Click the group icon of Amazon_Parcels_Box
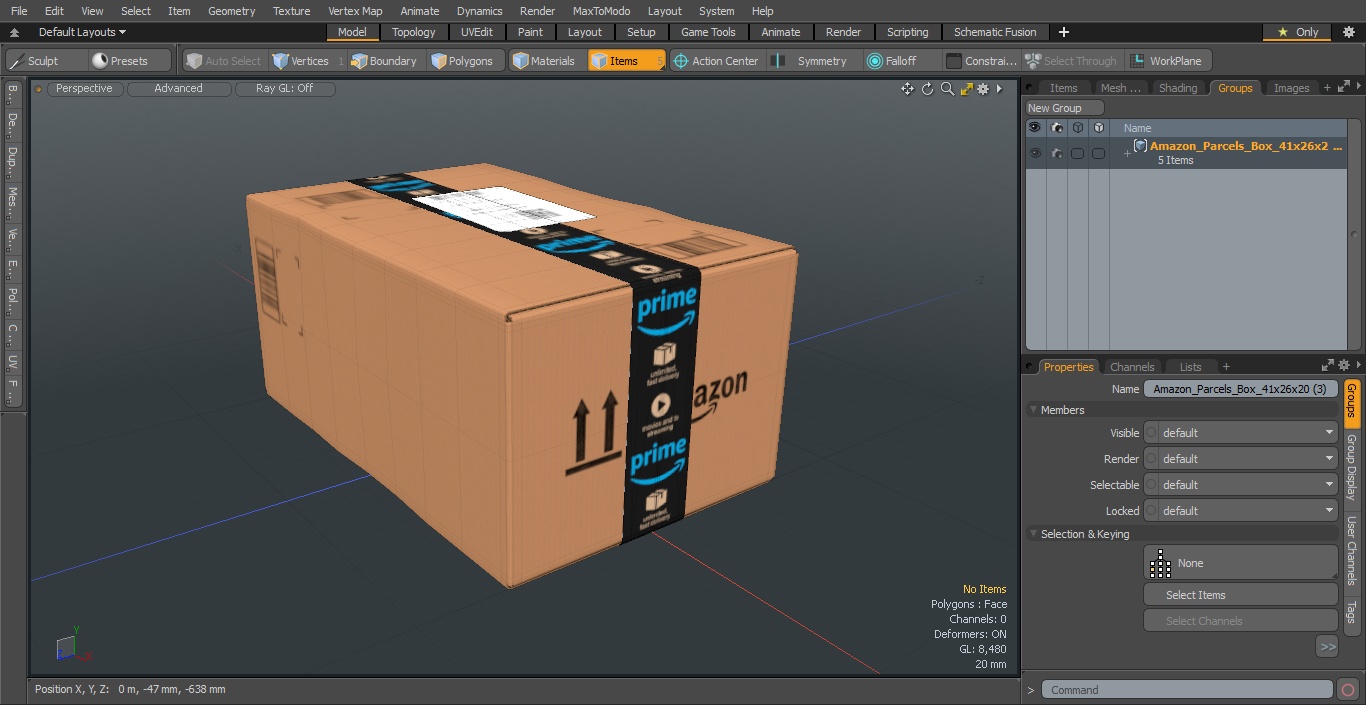This screenshot has height=705, width=1366. coord(1140,146)
